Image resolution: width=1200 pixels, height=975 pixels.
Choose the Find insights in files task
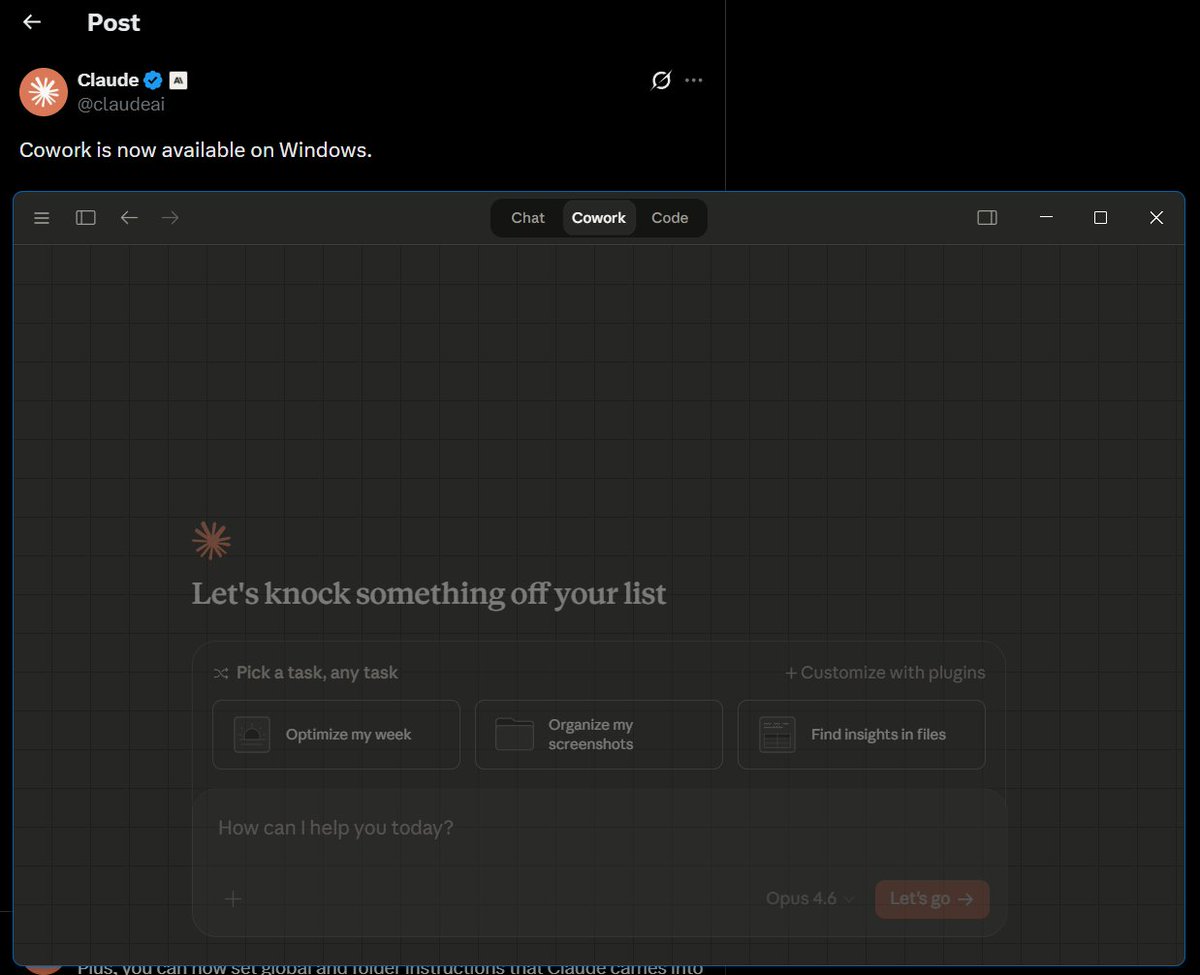pyautogui.click(x=861, y=735)
